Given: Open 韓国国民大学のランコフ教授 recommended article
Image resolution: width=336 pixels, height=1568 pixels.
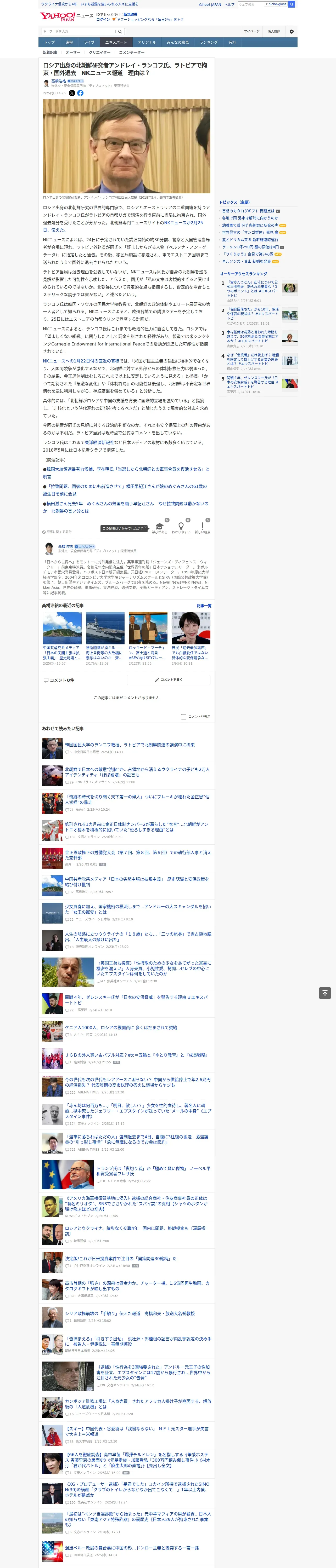Looking at the screenshot, I should [x=130, y=745].
